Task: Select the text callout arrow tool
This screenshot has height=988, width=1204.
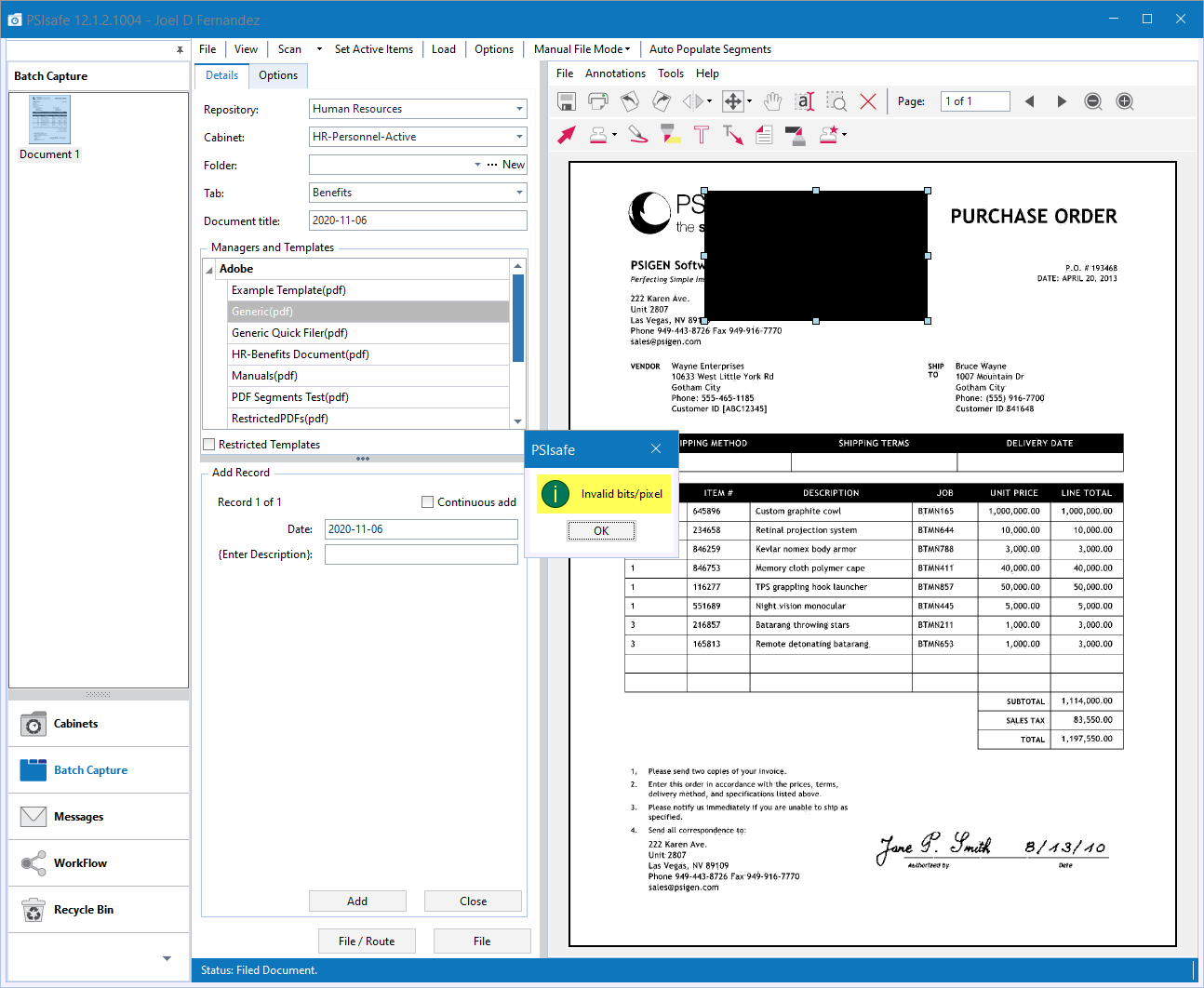Action: (733, 135)
